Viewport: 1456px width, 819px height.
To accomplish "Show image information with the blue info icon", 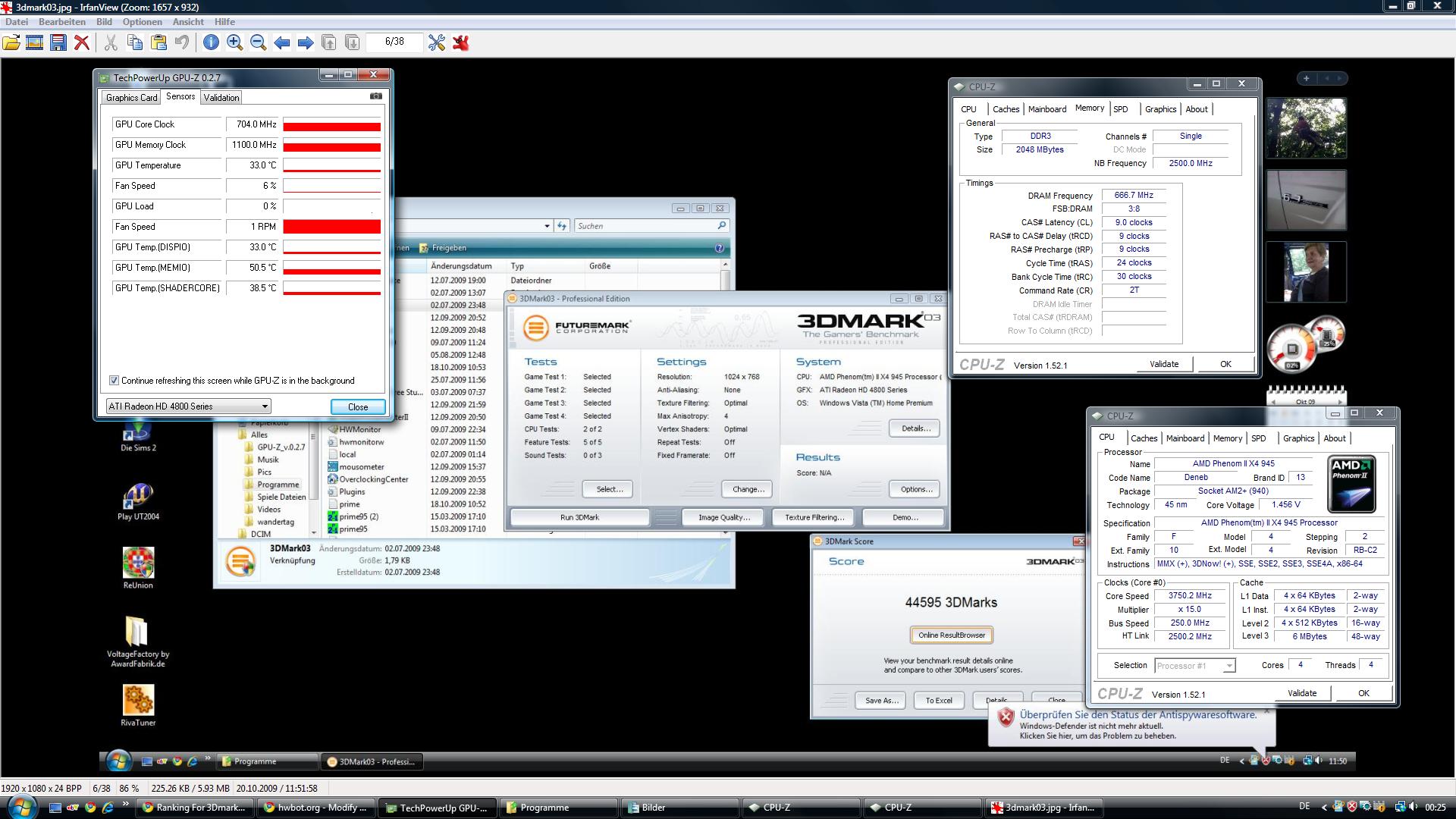I will 211,42.
